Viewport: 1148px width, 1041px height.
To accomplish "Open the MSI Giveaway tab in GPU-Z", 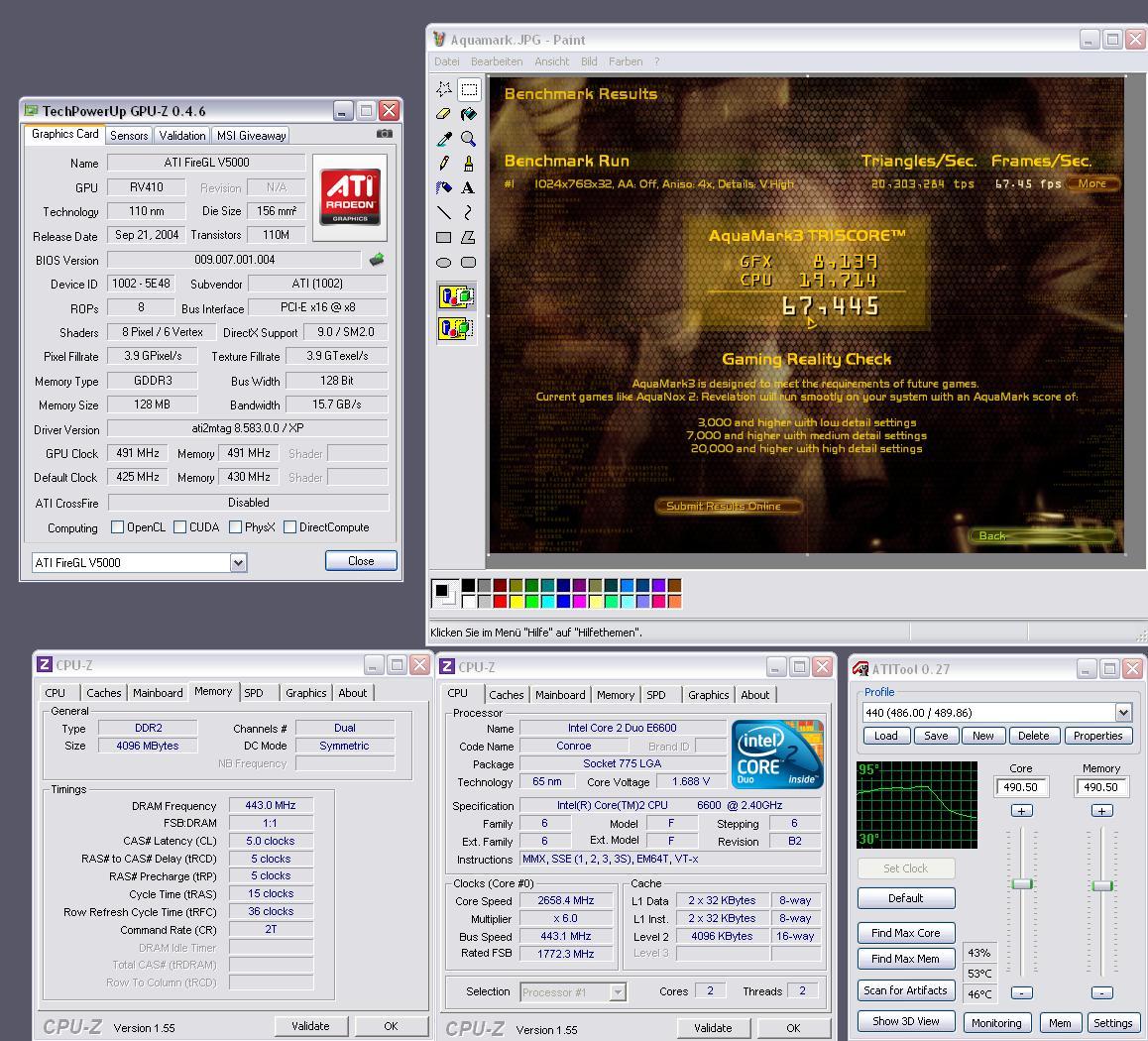I will tap(251, 136).
